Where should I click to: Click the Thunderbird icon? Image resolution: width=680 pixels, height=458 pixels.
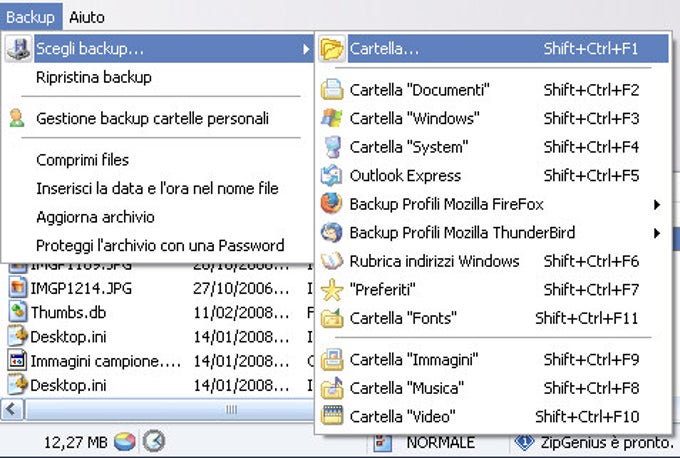[x=332, y=232]
